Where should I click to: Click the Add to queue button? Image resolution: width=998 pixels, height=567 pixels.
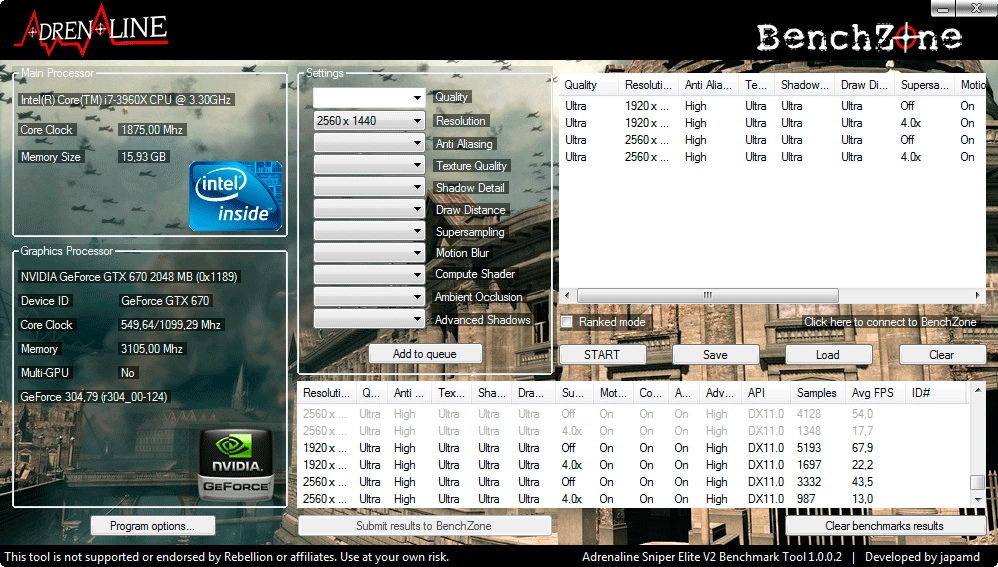(425, 354)
